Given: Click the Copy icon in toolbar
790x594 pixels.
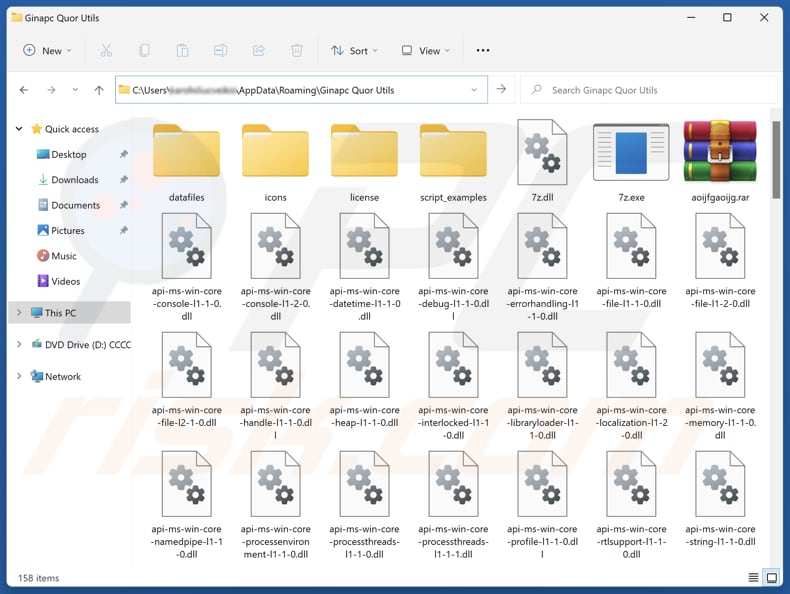Looking at the screenshot, I should (x=145, y=51).
